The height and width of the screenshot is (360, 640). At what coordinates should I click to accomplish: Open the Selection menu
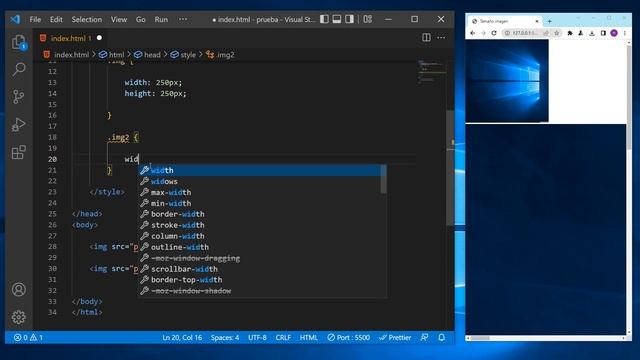[87, 19]
